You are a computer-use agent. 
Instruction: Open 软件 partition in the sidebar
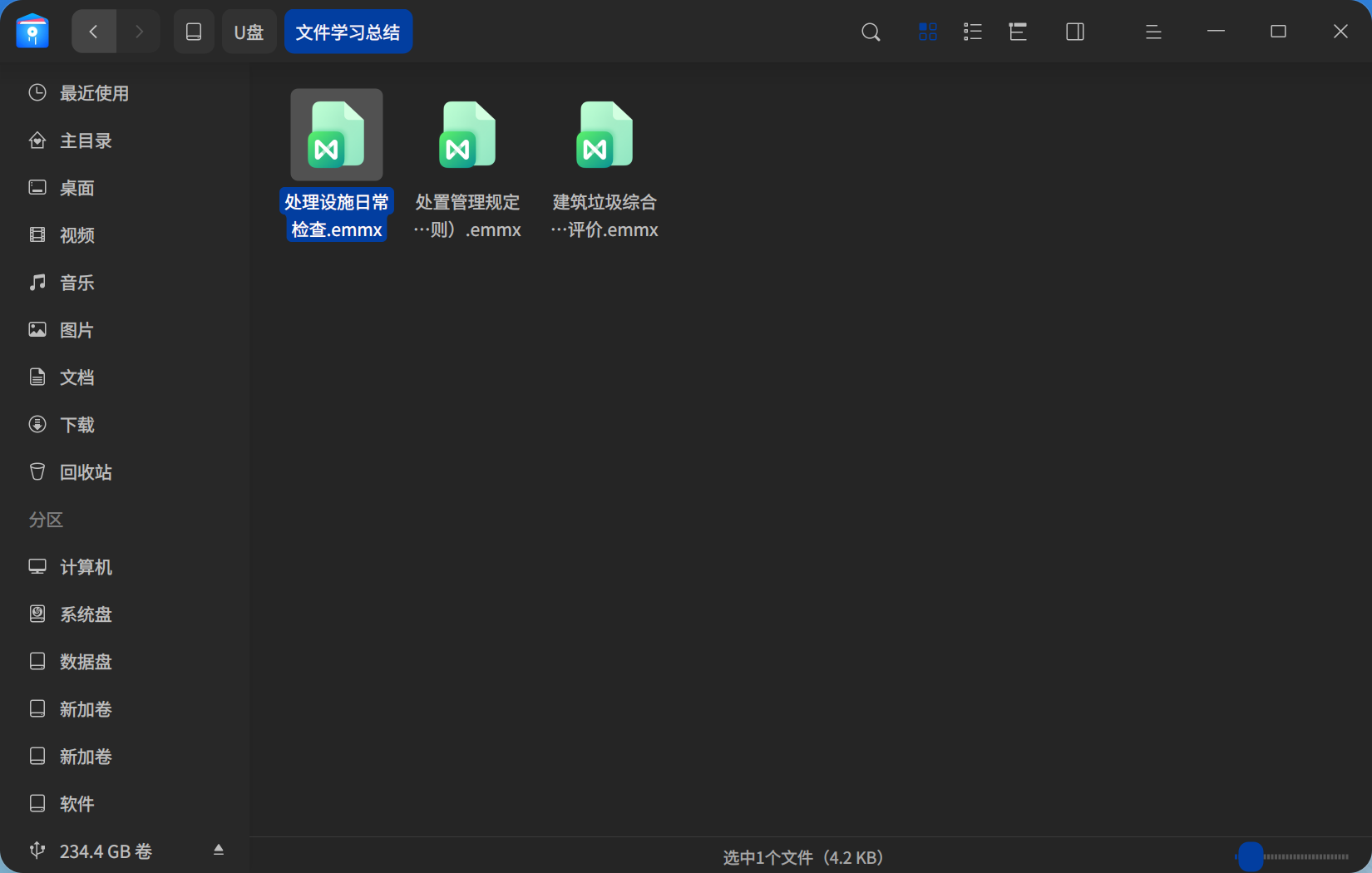pyautogui.click(x=125, y=804)
